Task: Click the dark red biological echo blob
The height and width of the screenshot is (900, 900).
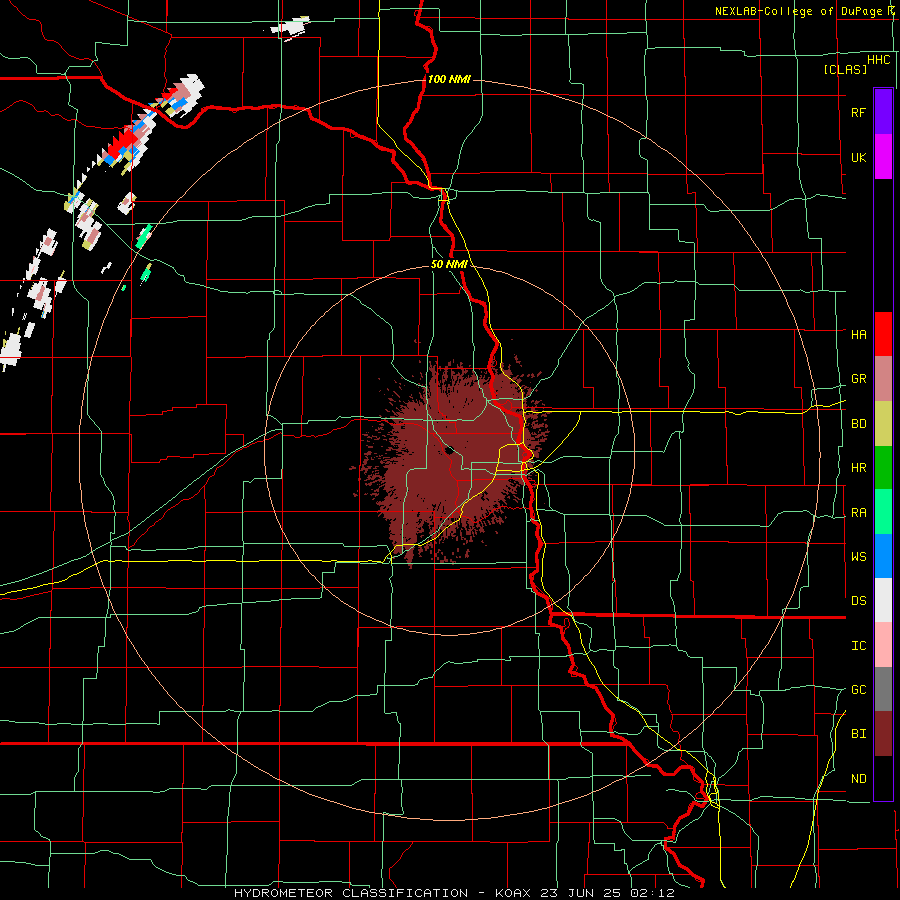Action: [453, 459]
